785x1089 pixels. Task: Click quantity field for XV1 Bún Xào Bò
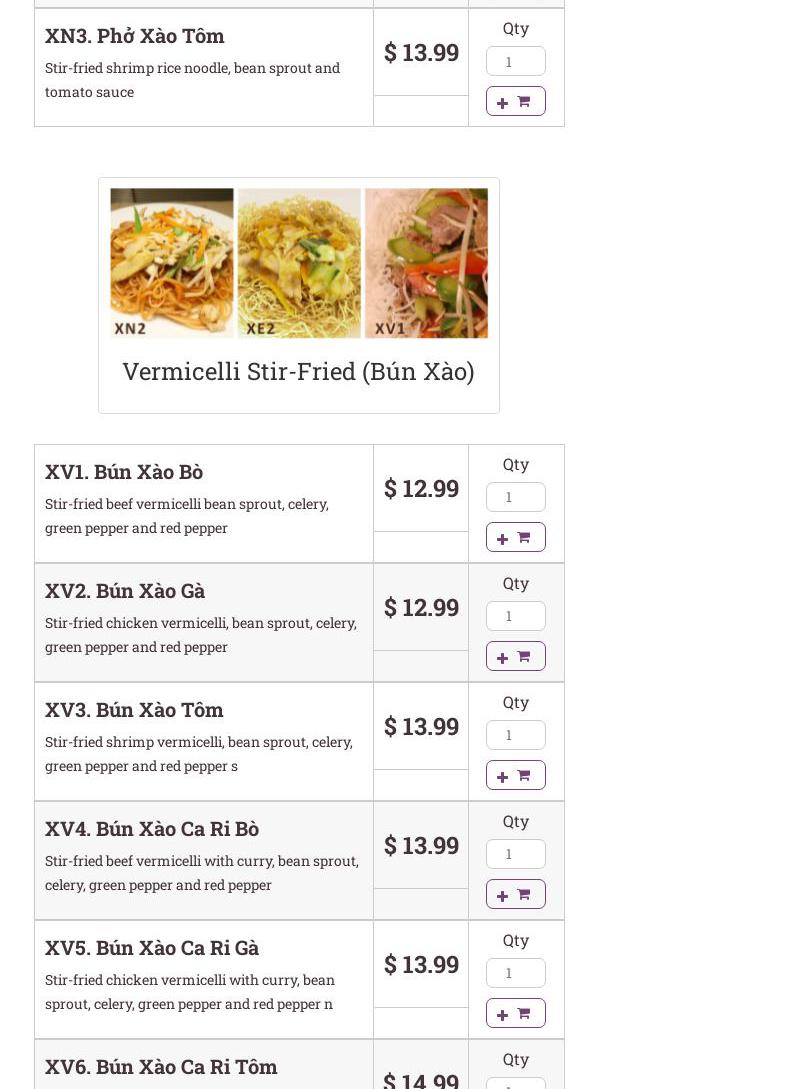click(x=515, y=497)
